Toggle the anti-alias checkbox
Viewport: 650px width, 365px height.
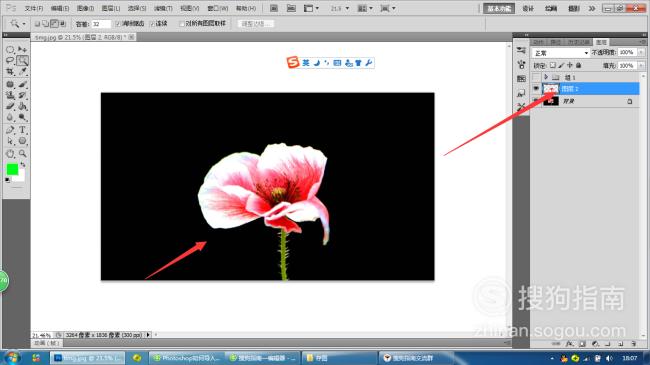click(118, 24)
